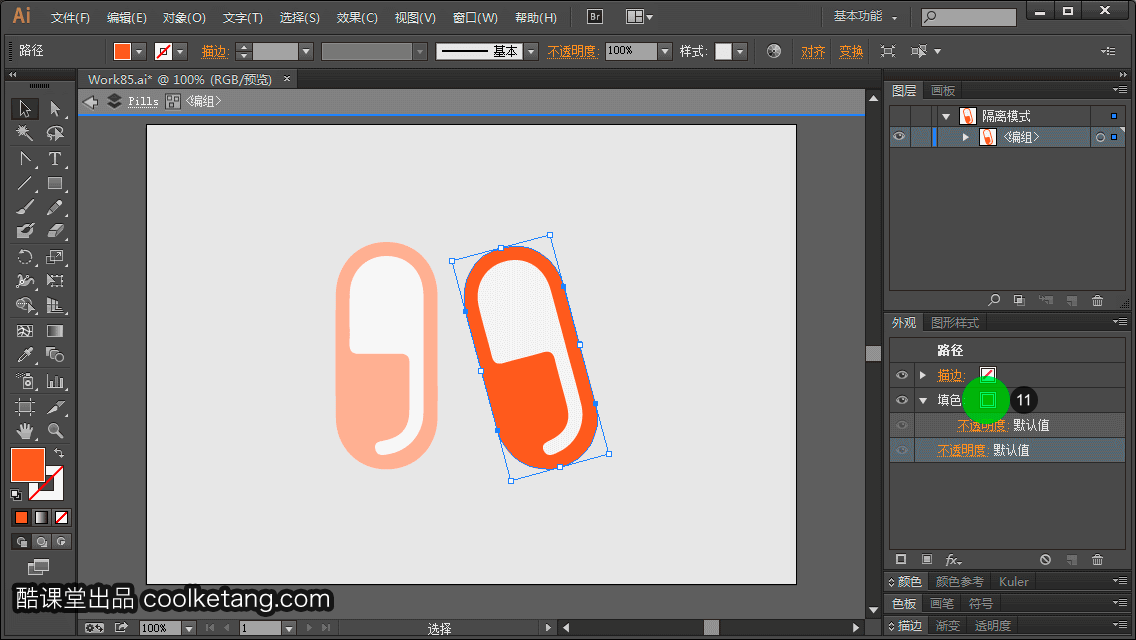Select the Type tool
Viewport: 1136px width, 640px height.
click(55, 158)
